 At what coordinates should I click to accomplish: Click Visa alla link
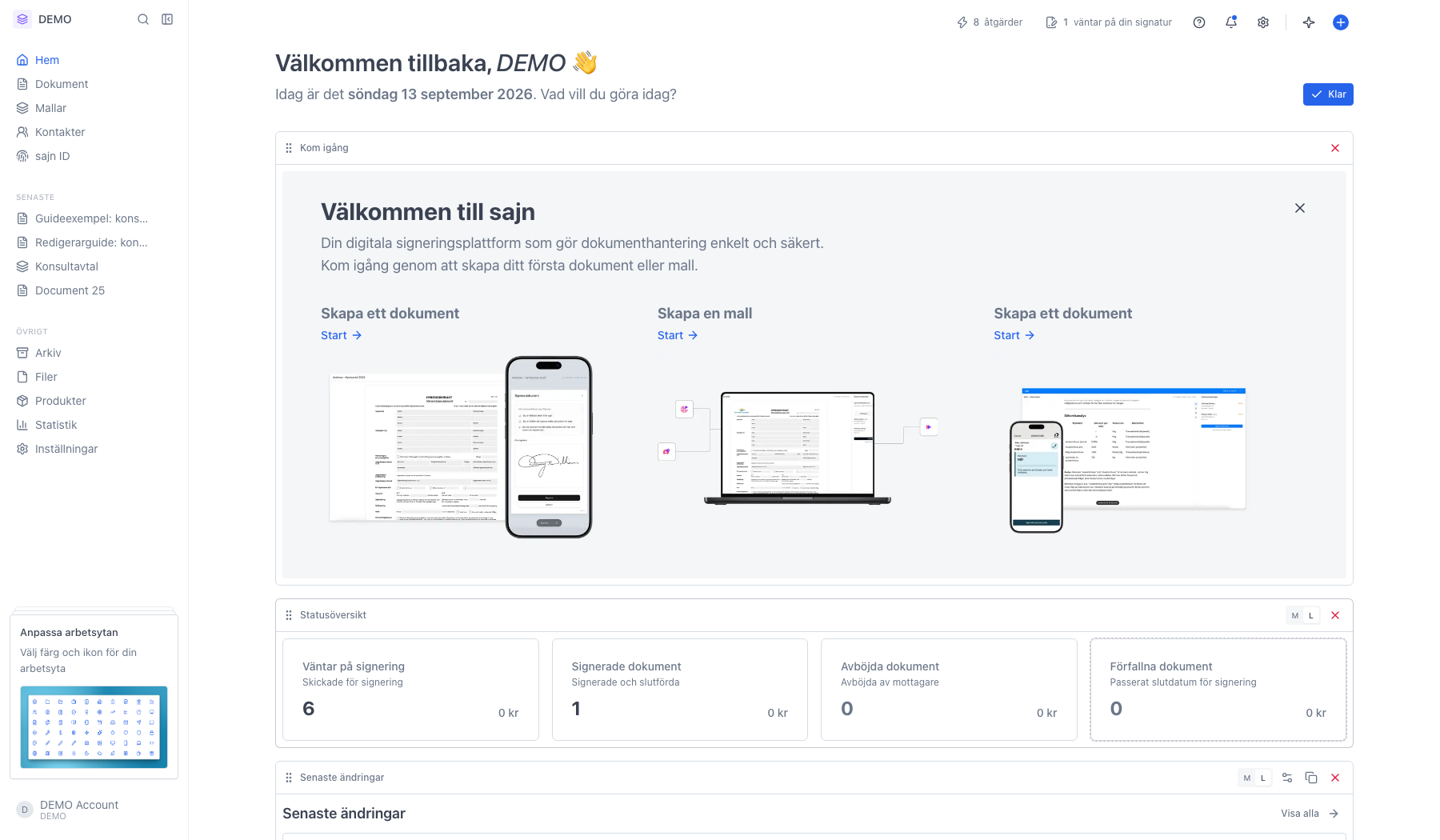1310,814
